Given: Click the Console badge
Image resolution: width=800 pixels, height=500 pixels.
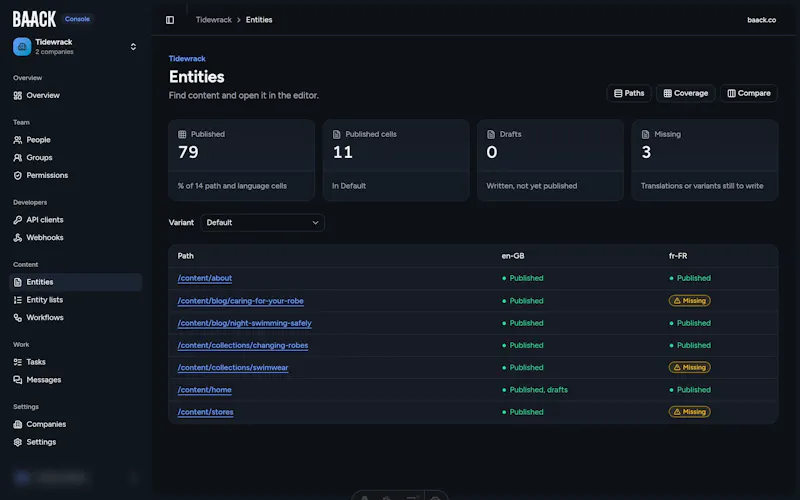Looking at the screenshot, I should click(x=77, y=19).
